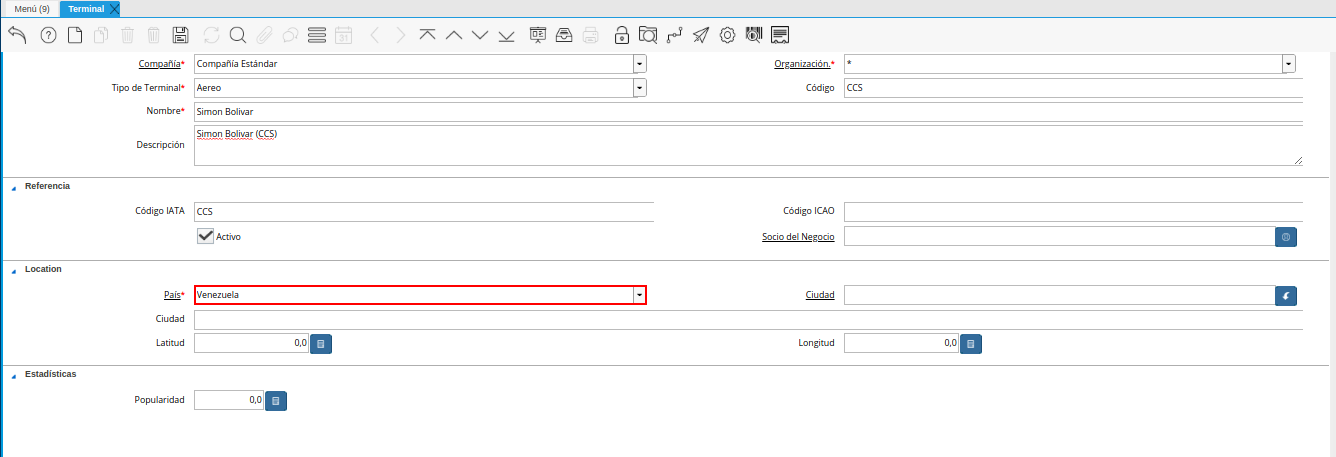
Task: Open the report presentation board icon
Action: click(x=538, y=35)
